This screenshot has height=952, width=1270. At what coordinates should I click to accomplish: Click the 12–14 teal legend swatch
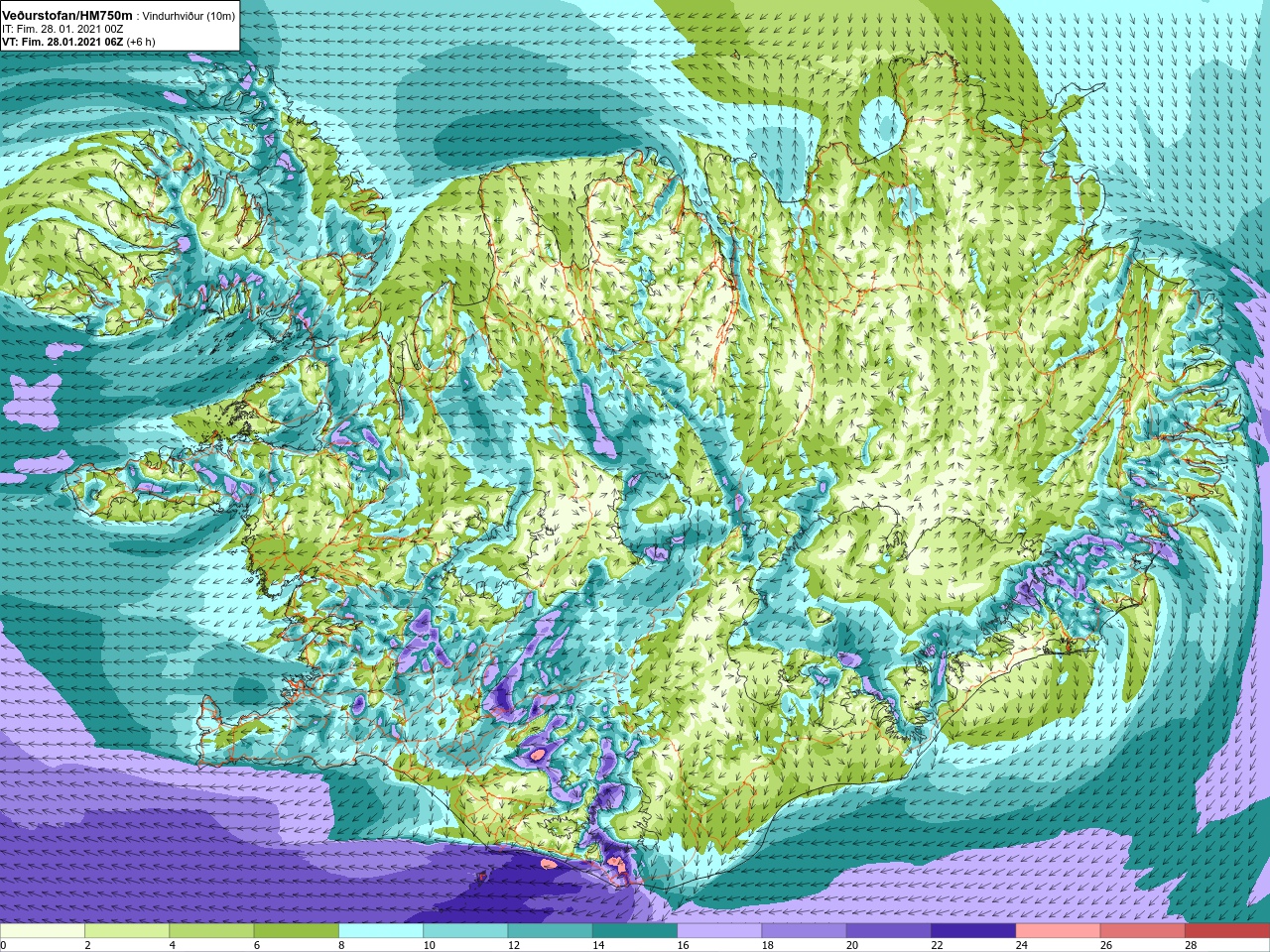550,931
